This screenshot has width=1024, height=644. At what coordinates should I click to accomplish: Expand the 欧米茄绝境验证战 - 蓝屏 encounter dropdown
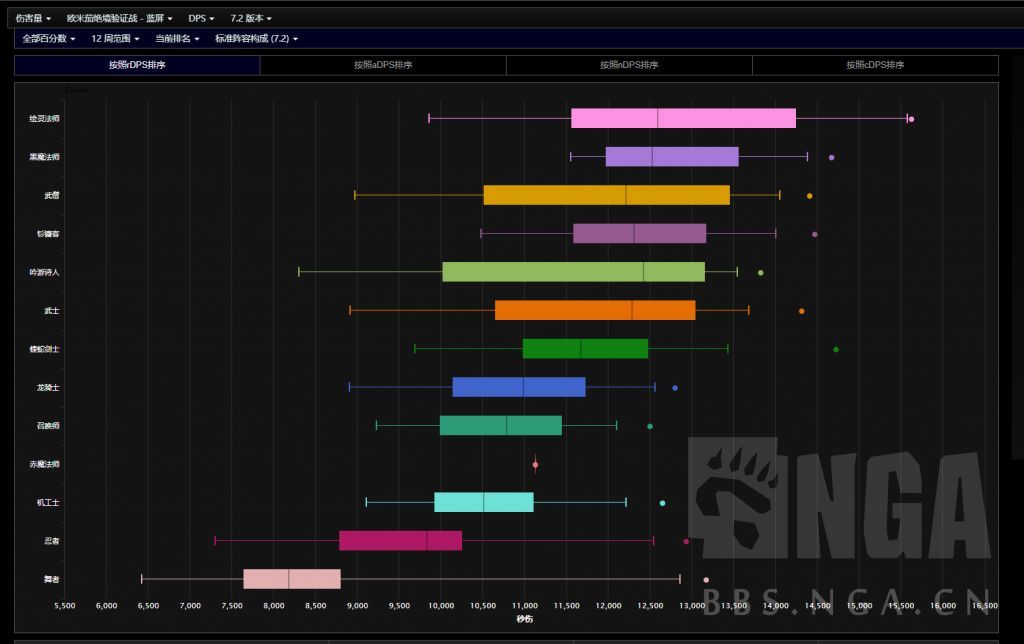(x=126, y=18)
